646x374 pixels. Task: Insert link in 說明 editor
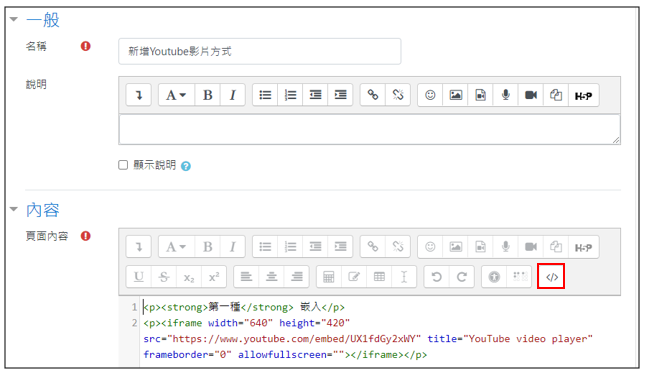pos(373,95)
